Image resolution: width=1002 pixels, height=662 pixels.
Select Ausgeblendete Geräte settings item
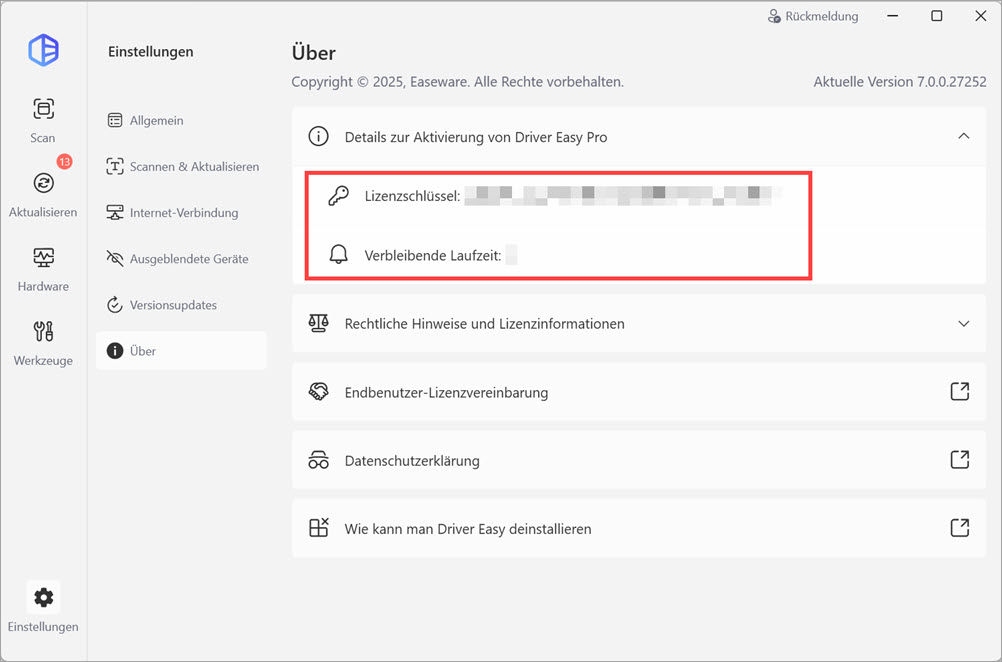pos(181,259)
